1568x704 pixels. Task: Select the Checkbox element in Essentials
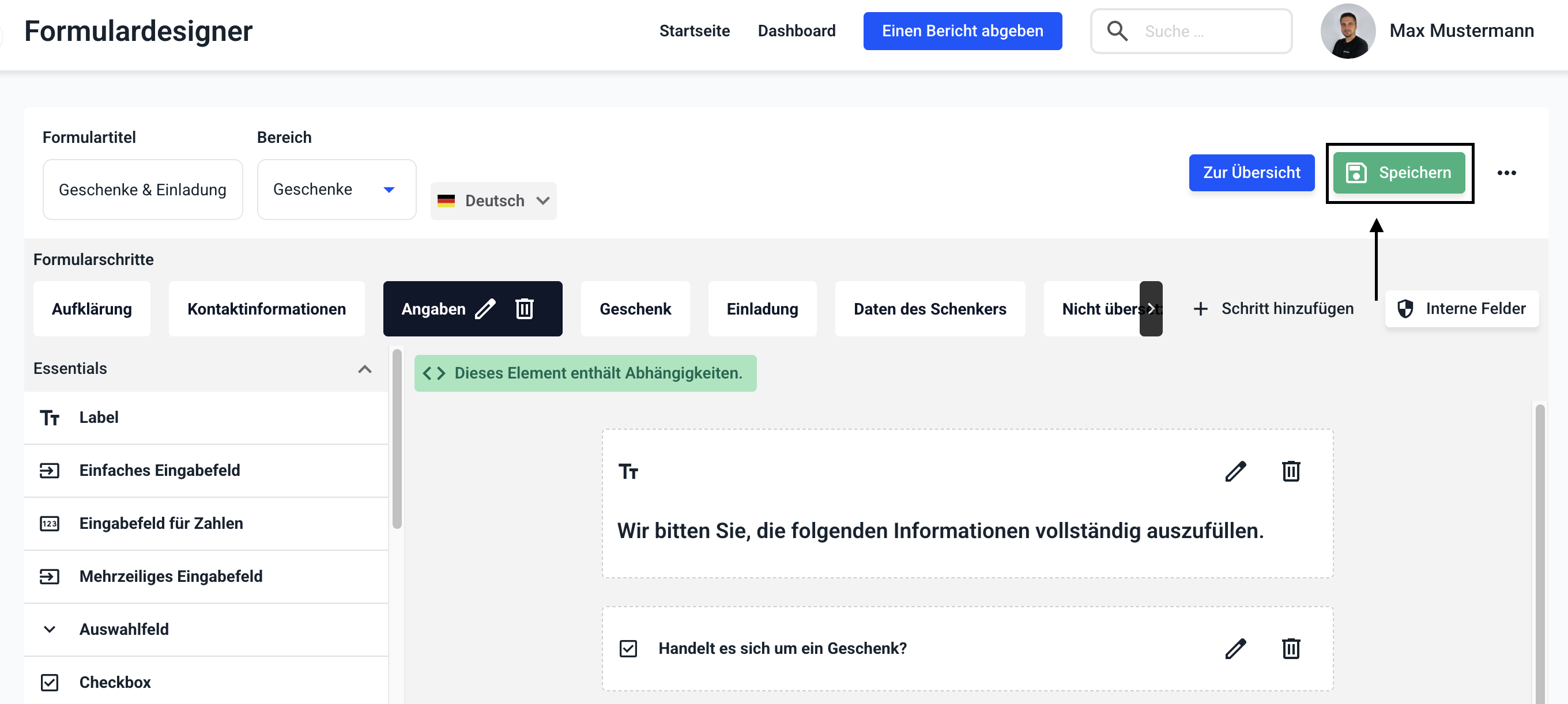[115, 682]
